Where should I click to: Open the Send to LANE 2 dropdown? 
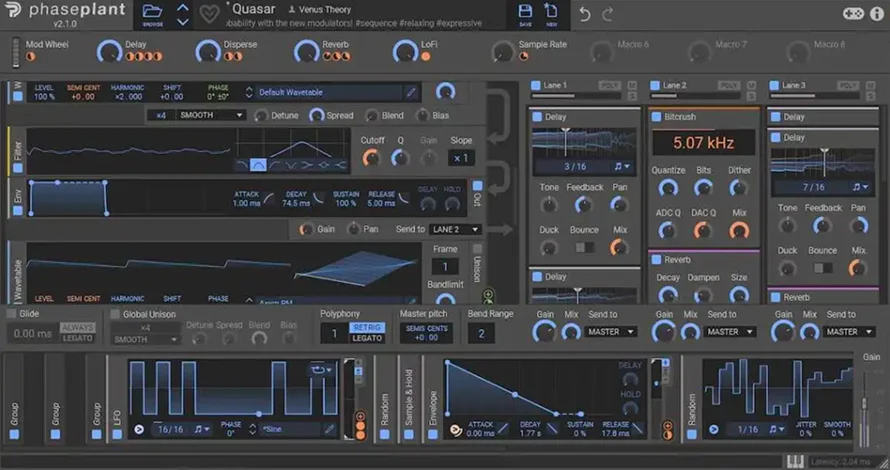pos(455,229)
